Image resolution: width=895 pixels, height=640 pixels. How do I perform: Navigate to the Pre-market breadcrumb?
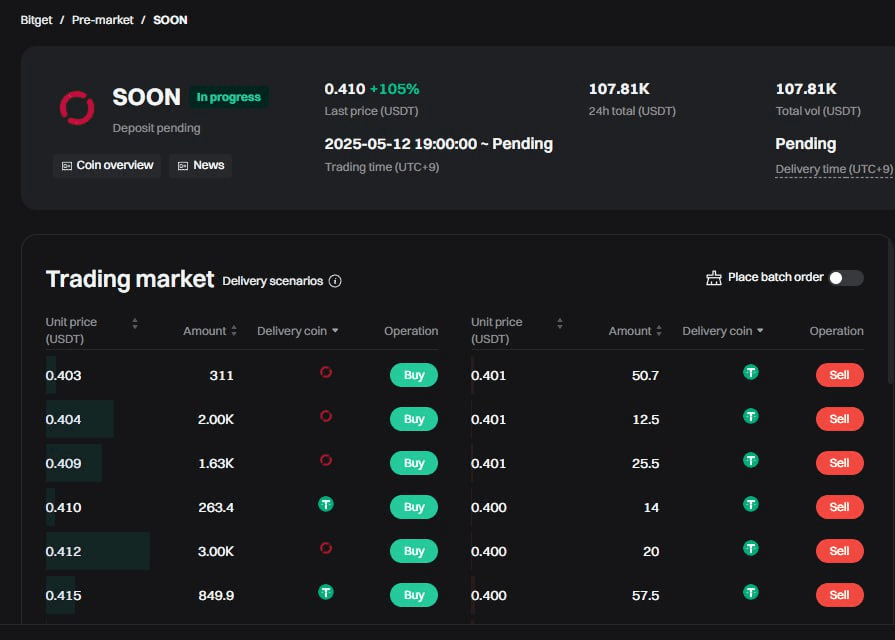[103, 20]
